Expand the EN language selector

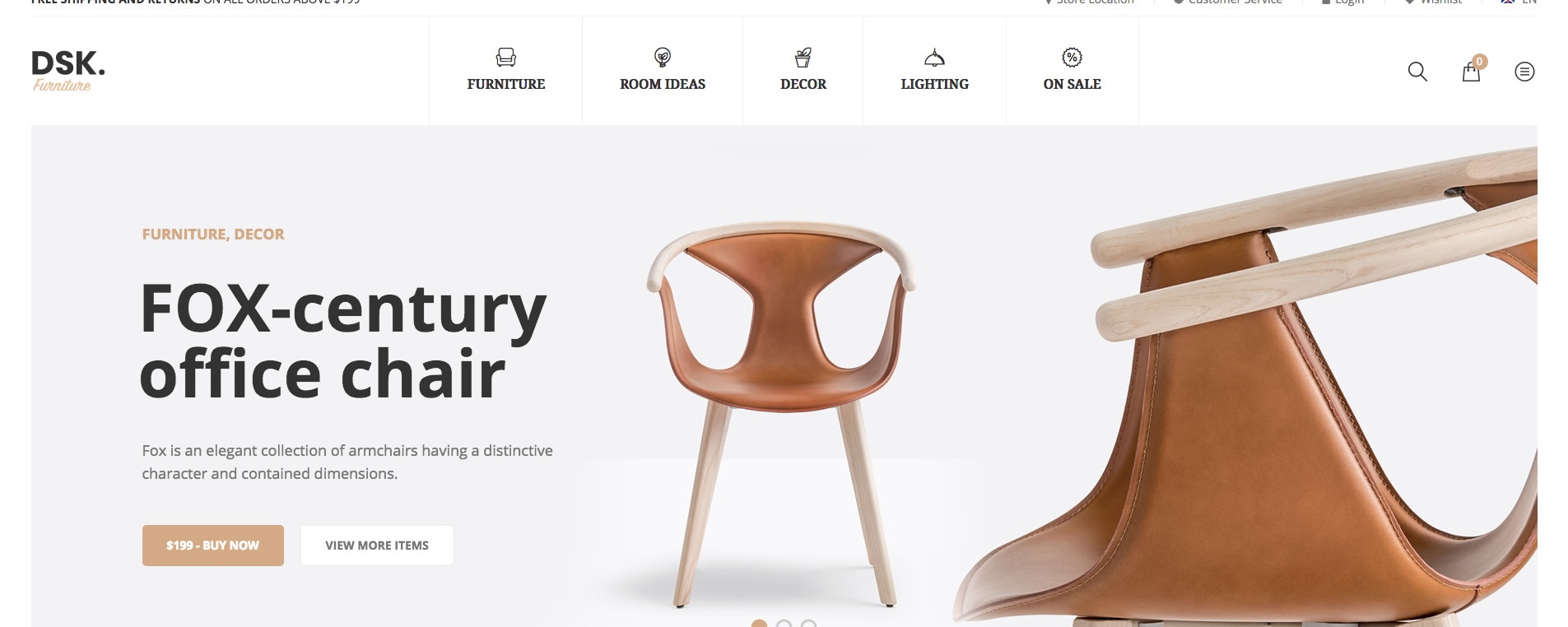[1519, 2]
